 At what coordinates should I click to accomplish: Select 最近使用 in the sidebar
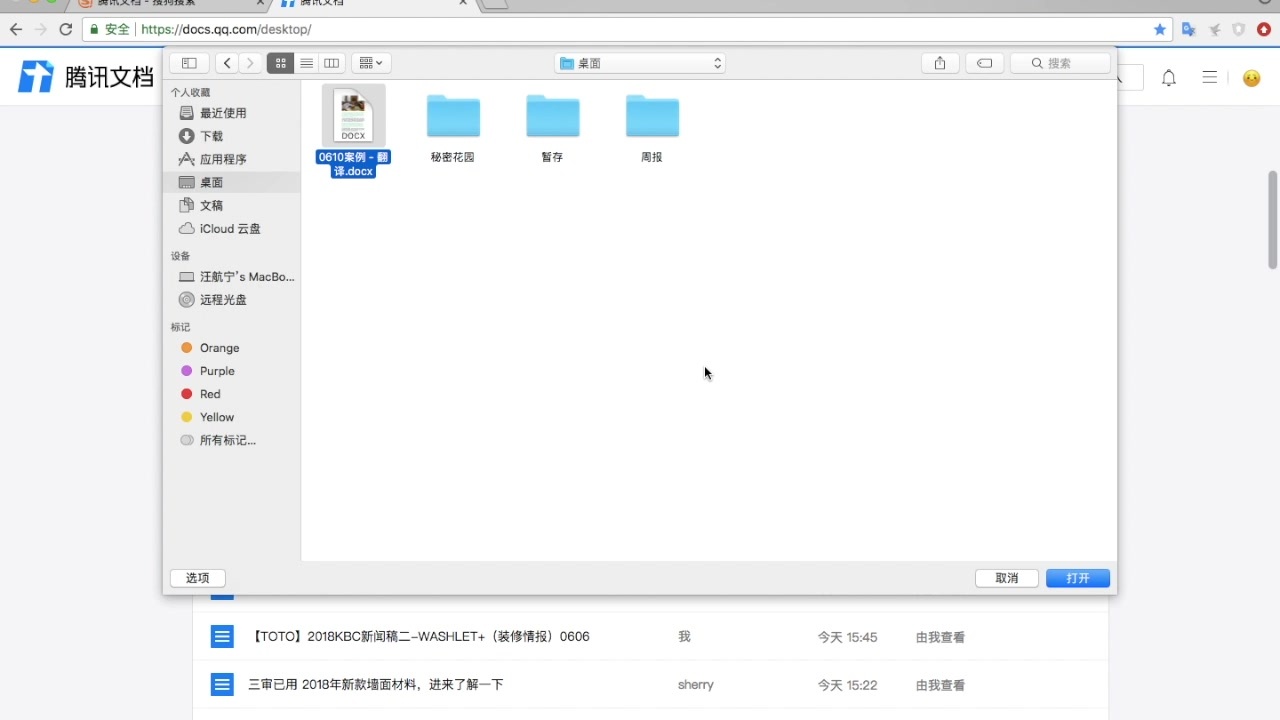click(232, 113)
